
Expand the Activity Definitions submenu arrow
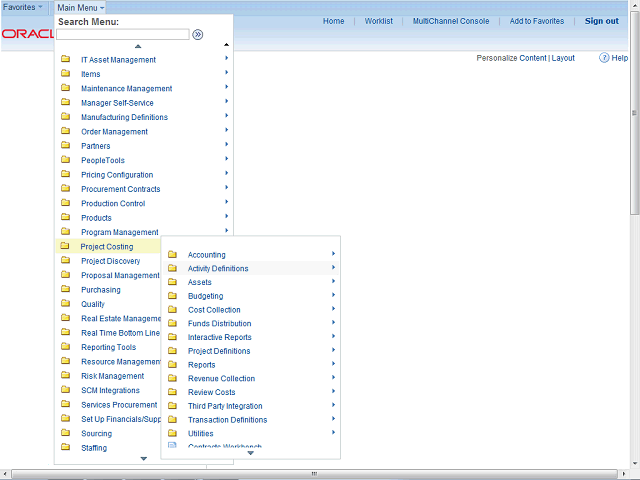(333, 268)
